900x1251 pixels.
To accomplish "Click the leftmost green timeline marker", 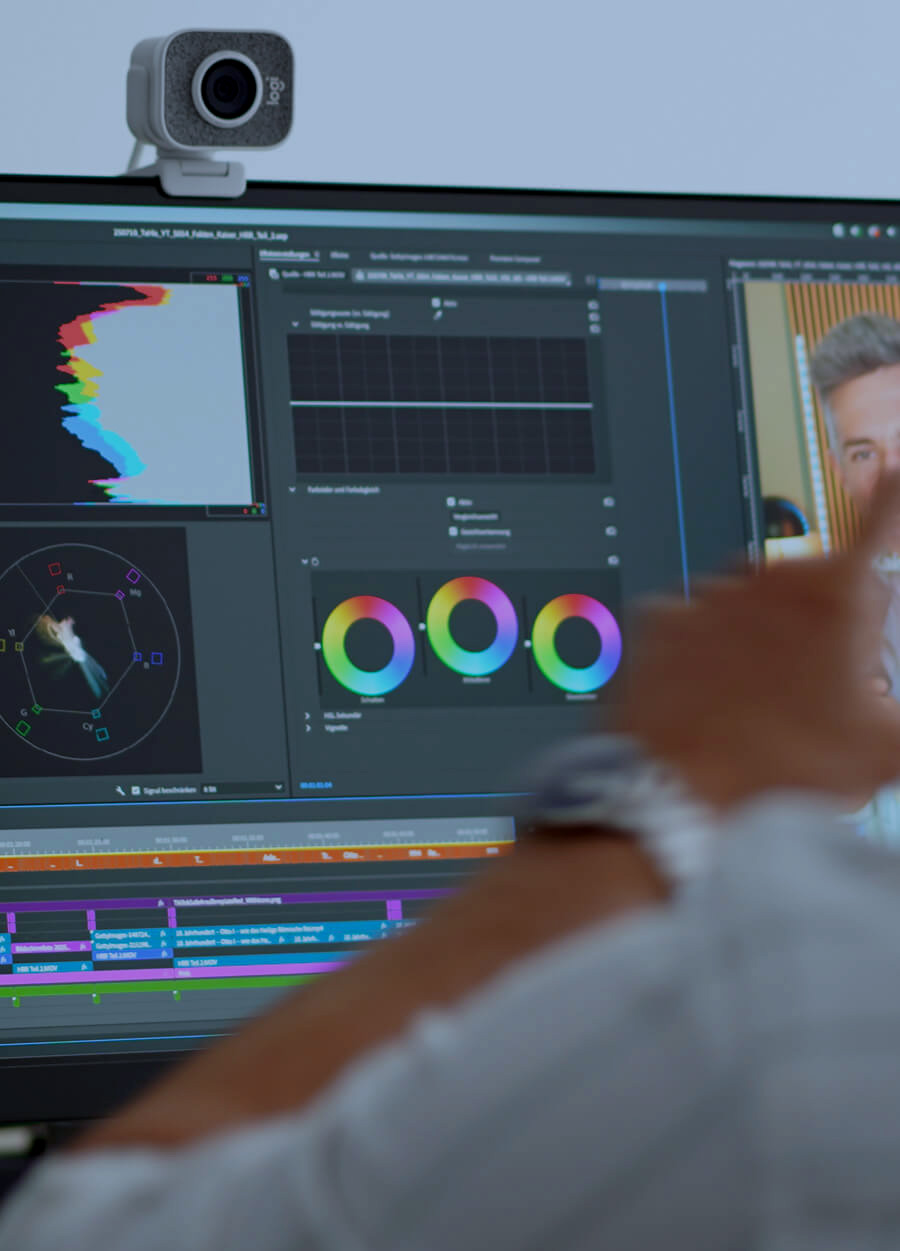I will click(15, 999).
